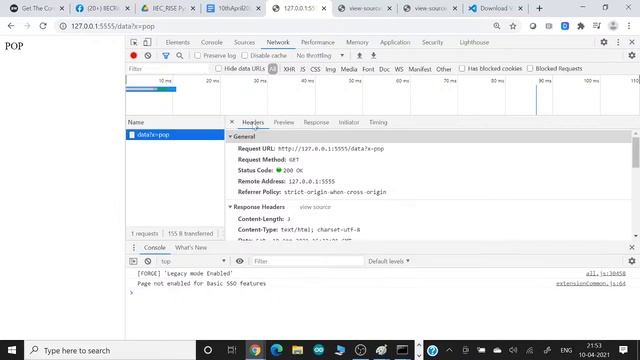The height and width of the screenshot is (360, 640).
Task: Switch to the Preview tab of request
Action: pyautogui.click(x=284, y=122)
